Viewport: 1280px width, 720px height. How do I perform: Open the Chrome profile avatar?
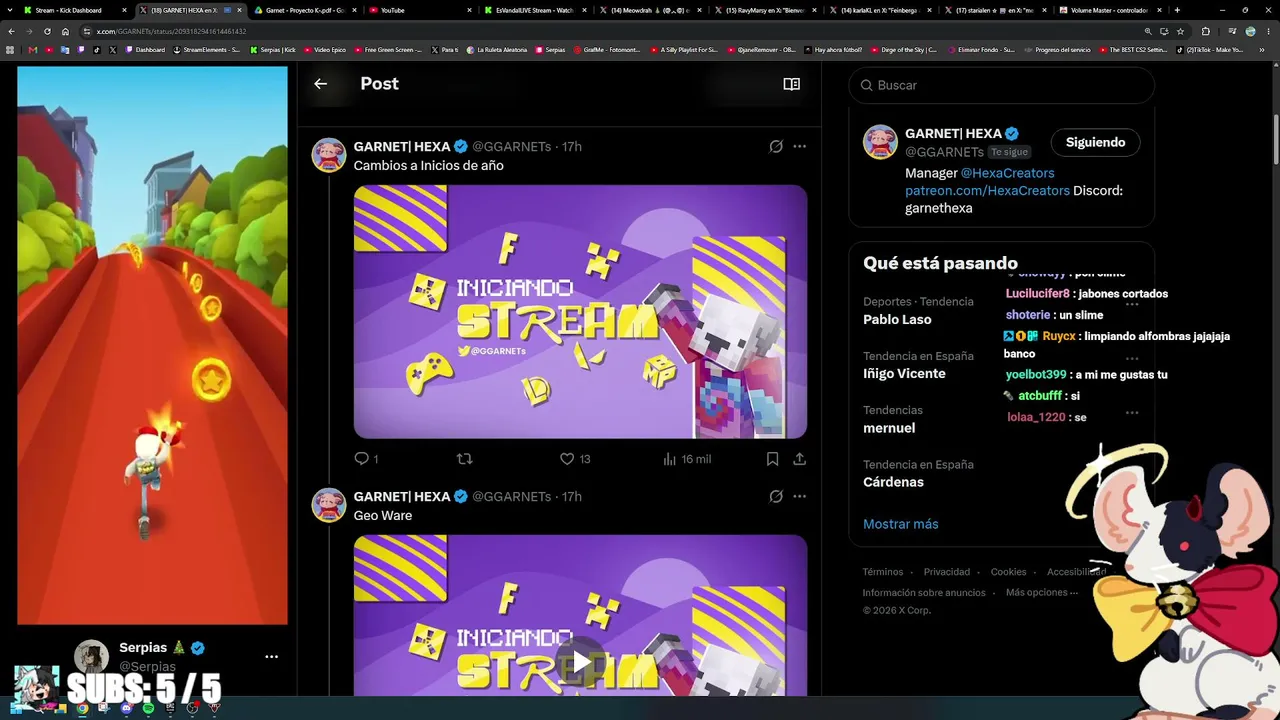(1250, 31)
